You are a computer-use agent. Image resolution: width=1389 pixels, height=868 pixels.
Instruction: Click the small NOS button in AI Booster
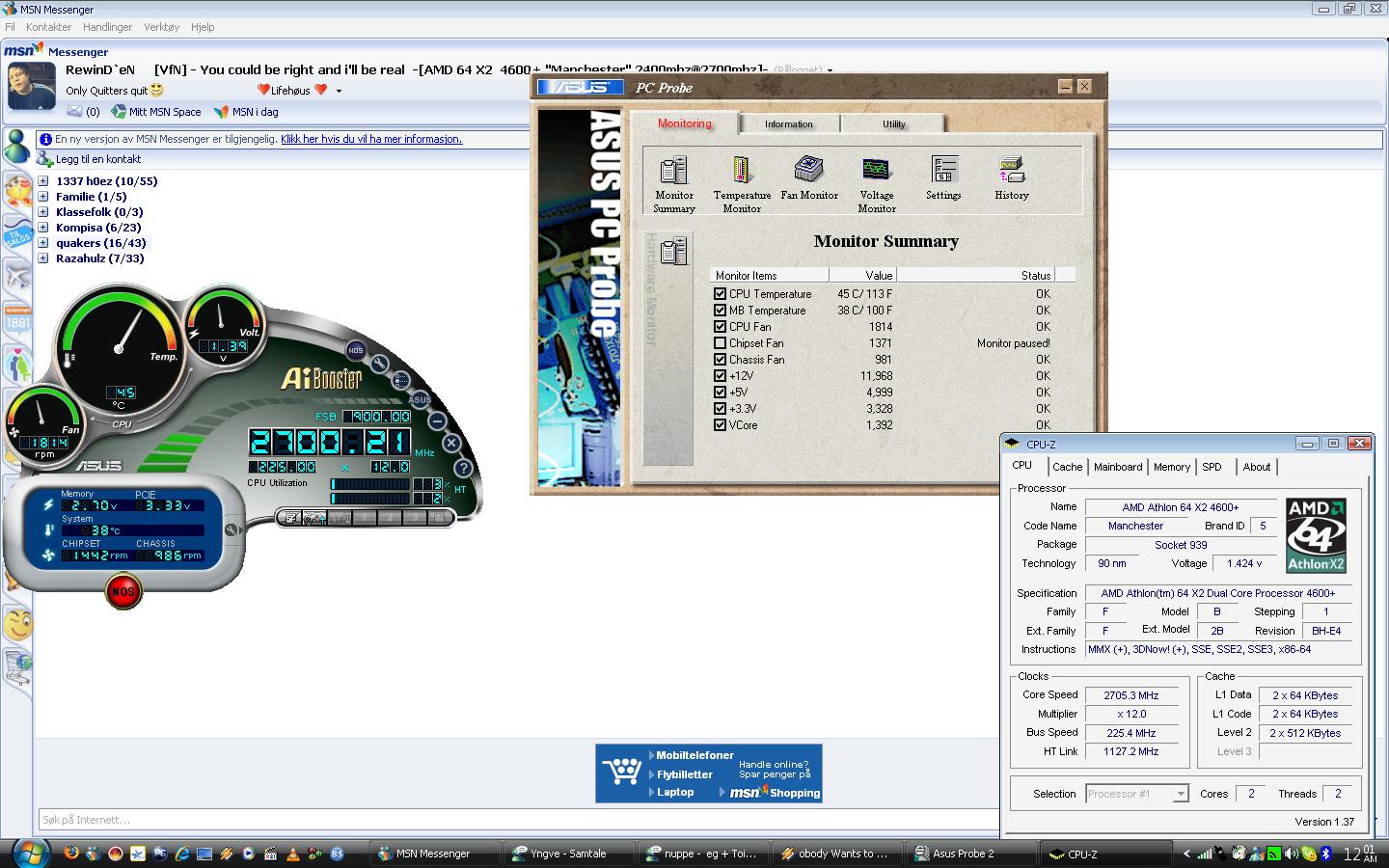click(356, 350)
